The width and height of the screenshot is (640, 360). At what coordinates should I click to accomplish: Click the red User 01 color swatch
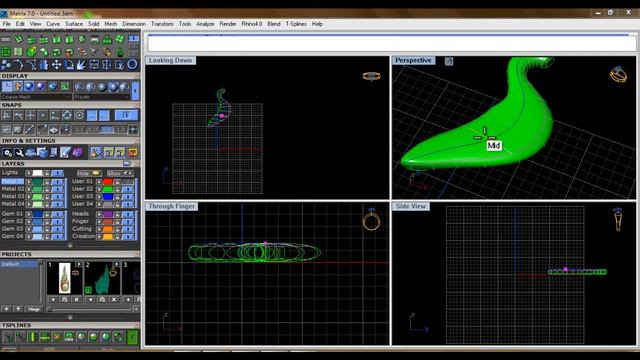(x=108, y=182)
